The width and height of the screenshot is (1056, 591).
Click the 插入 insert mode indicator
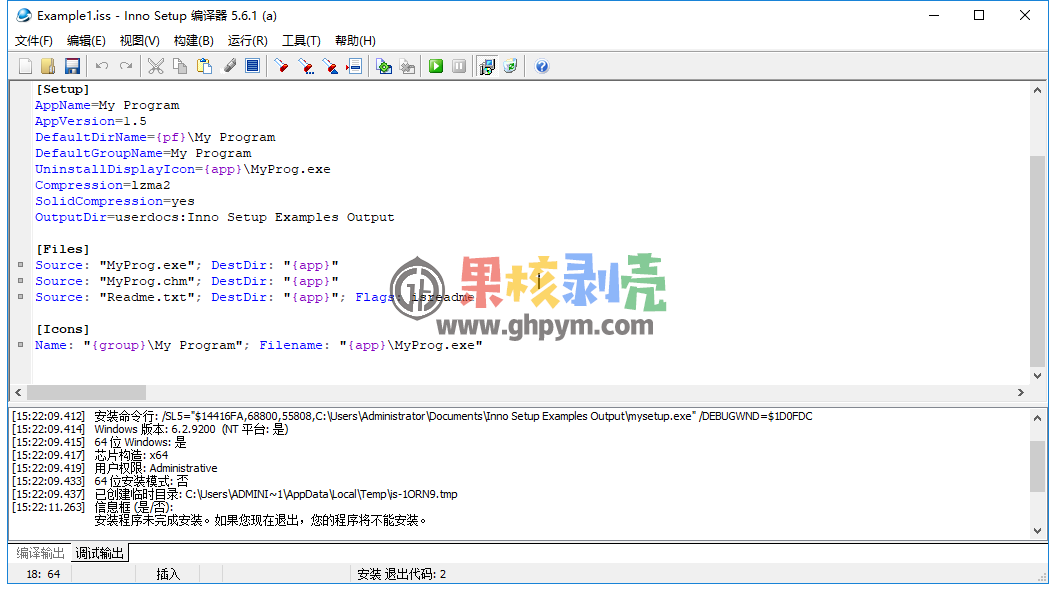(168, 574)
